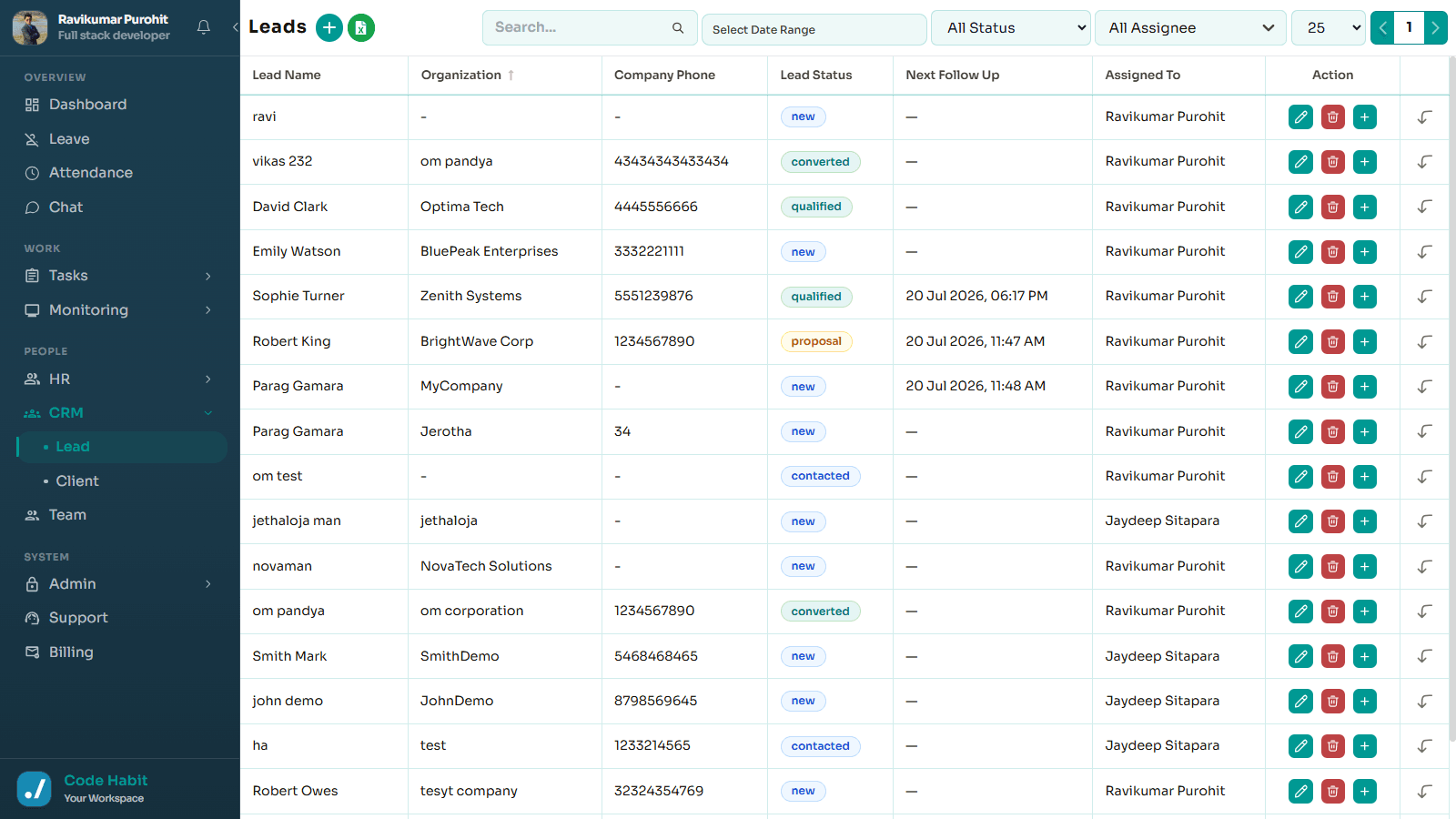Go to next page arrow
Screen dimensions: 1456x819
pyautogui.click(x=1435, y=28)
